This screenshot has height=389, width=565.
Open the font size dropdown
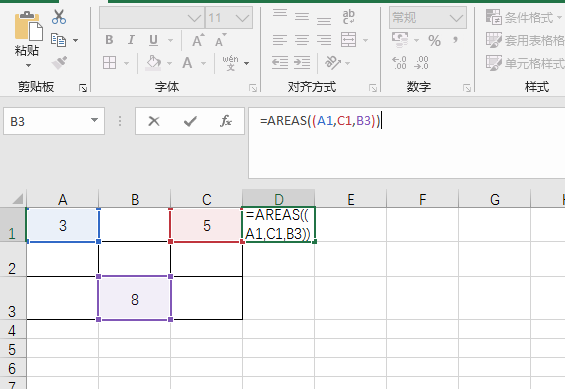tap(242, 18)
